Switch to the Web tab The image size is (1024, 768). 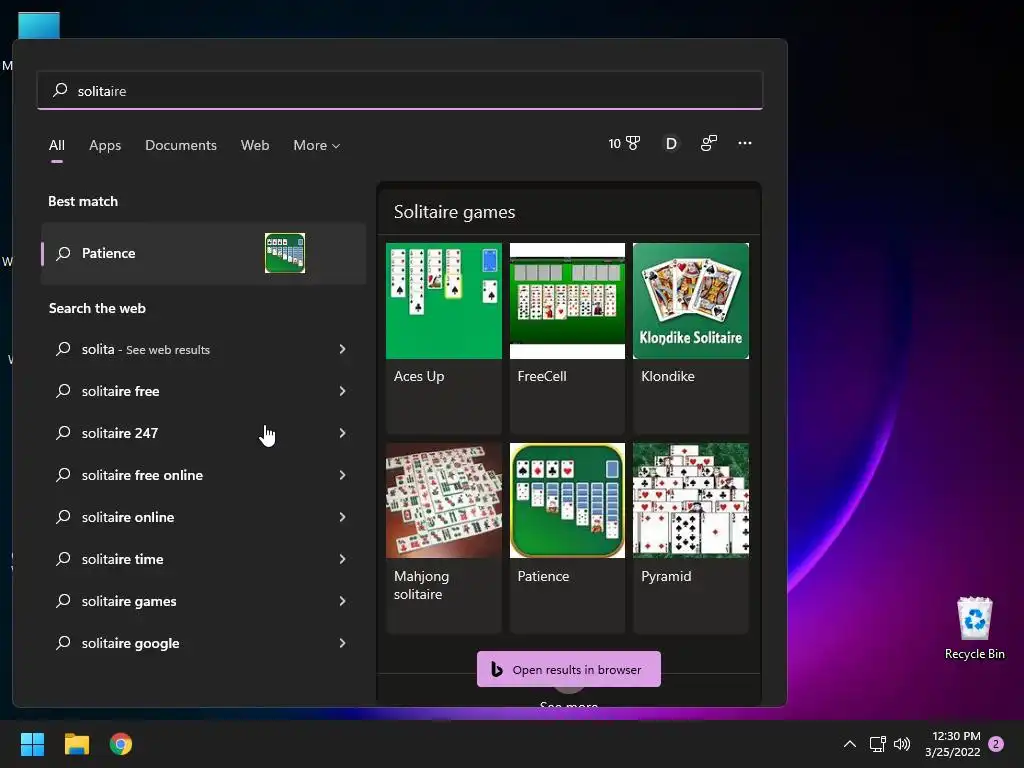point(255,146)
